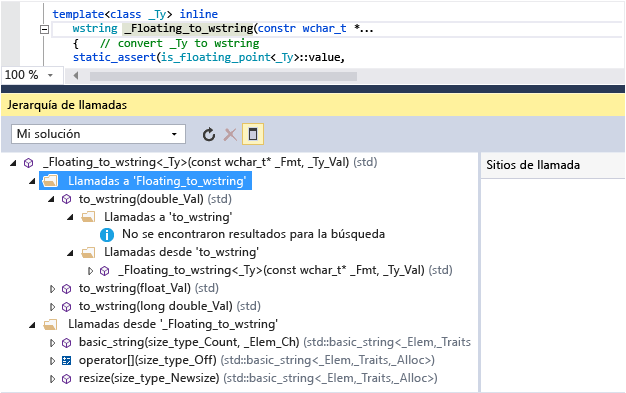
Task: Click 'template<class _Ty> inline' code line
Action: (x=135, y=14)
